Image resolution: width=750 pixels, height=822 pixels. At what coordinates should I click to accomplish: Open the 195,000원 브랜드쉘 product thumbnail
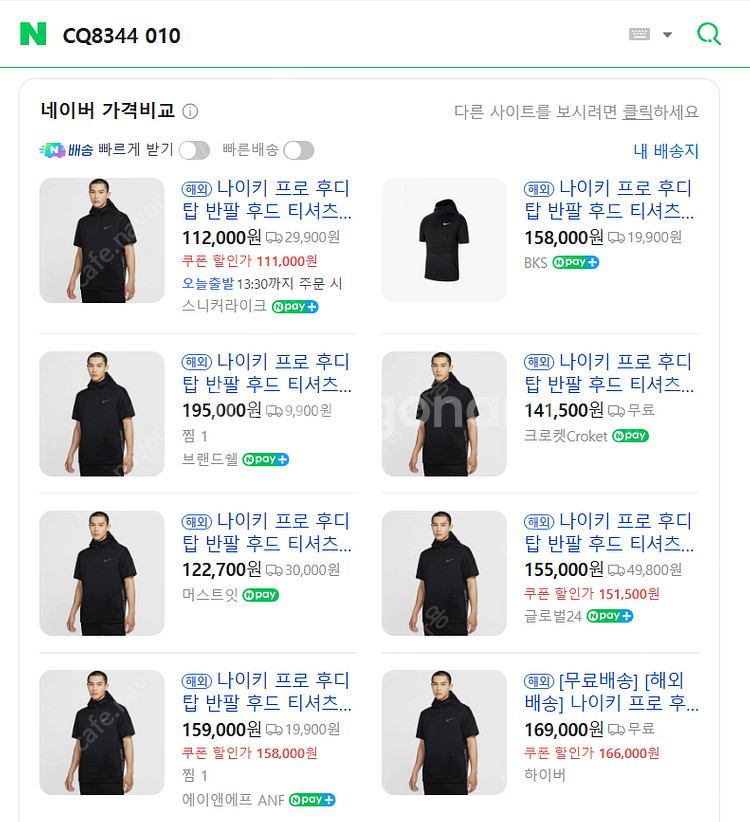click(102, 414)
